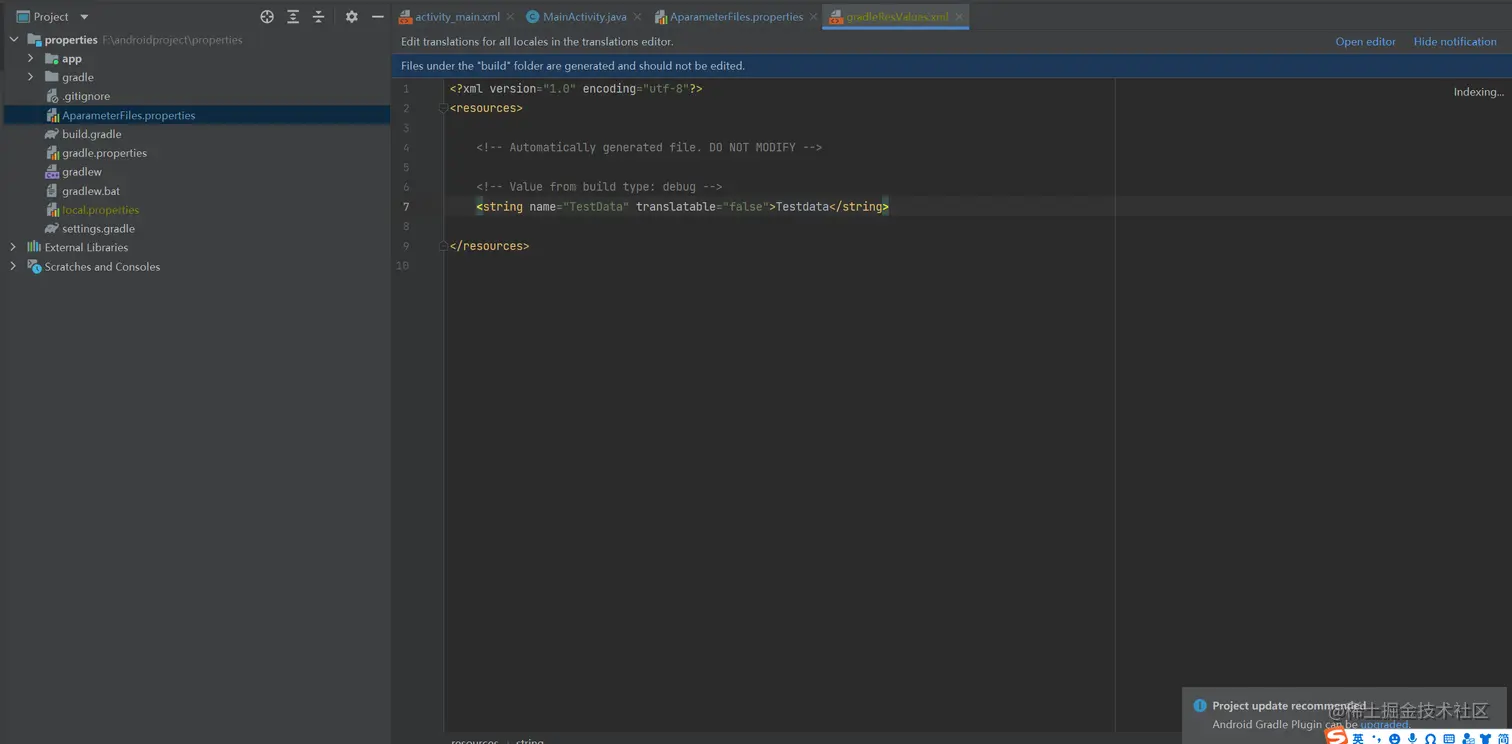The image size is (1512, 744).
Task: Expand the app module folder
Action: [30, 59]
